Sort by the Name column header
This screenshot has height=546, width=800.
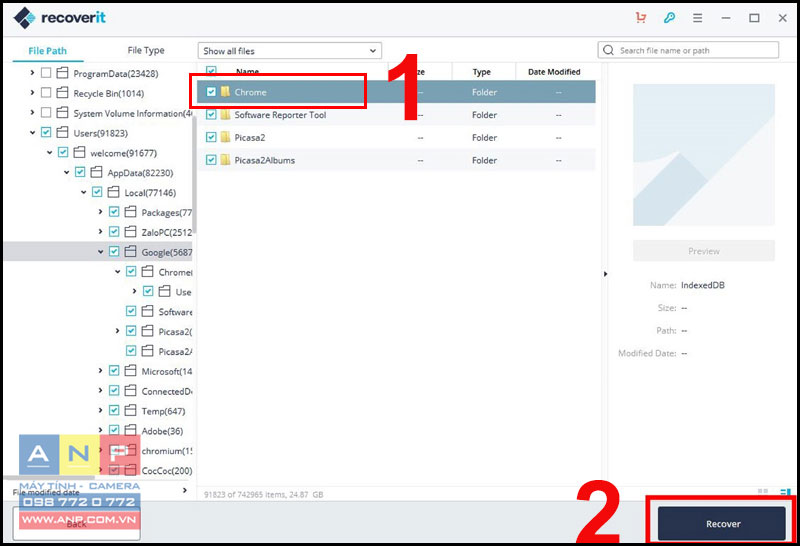click(x=247, y=71)
